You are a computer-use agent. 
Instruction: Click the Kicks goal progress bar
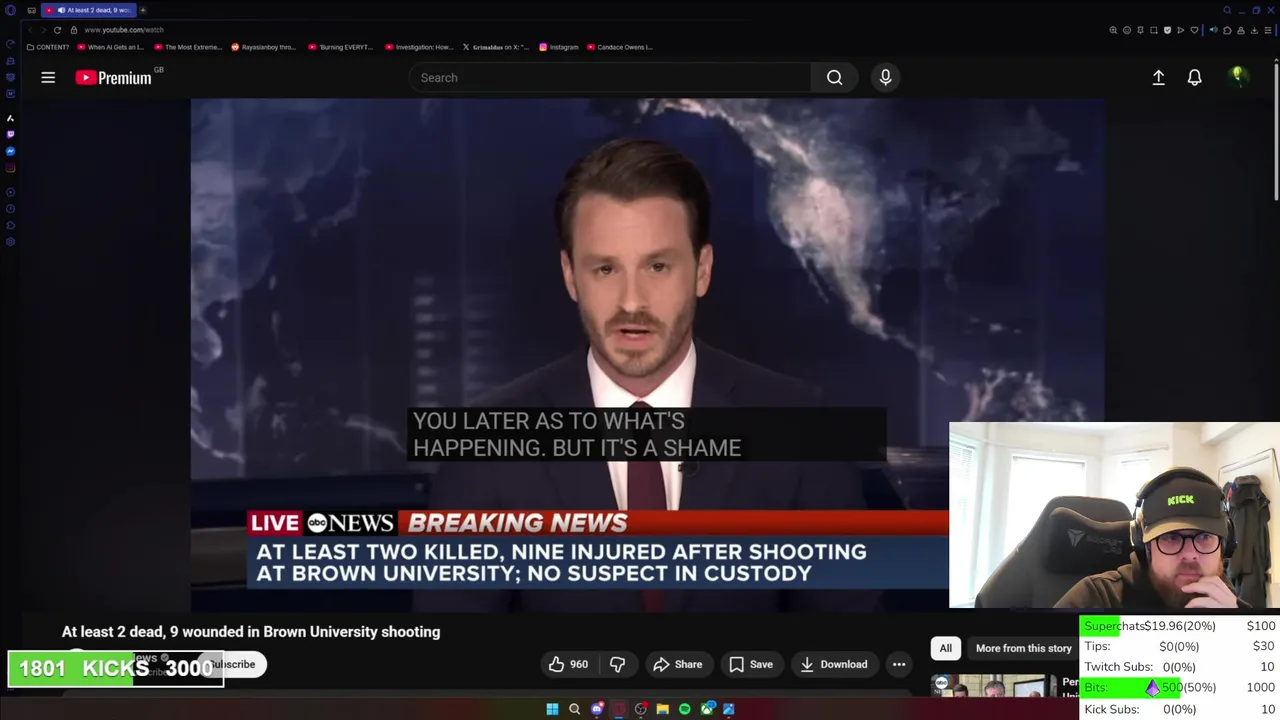[116, 669]
